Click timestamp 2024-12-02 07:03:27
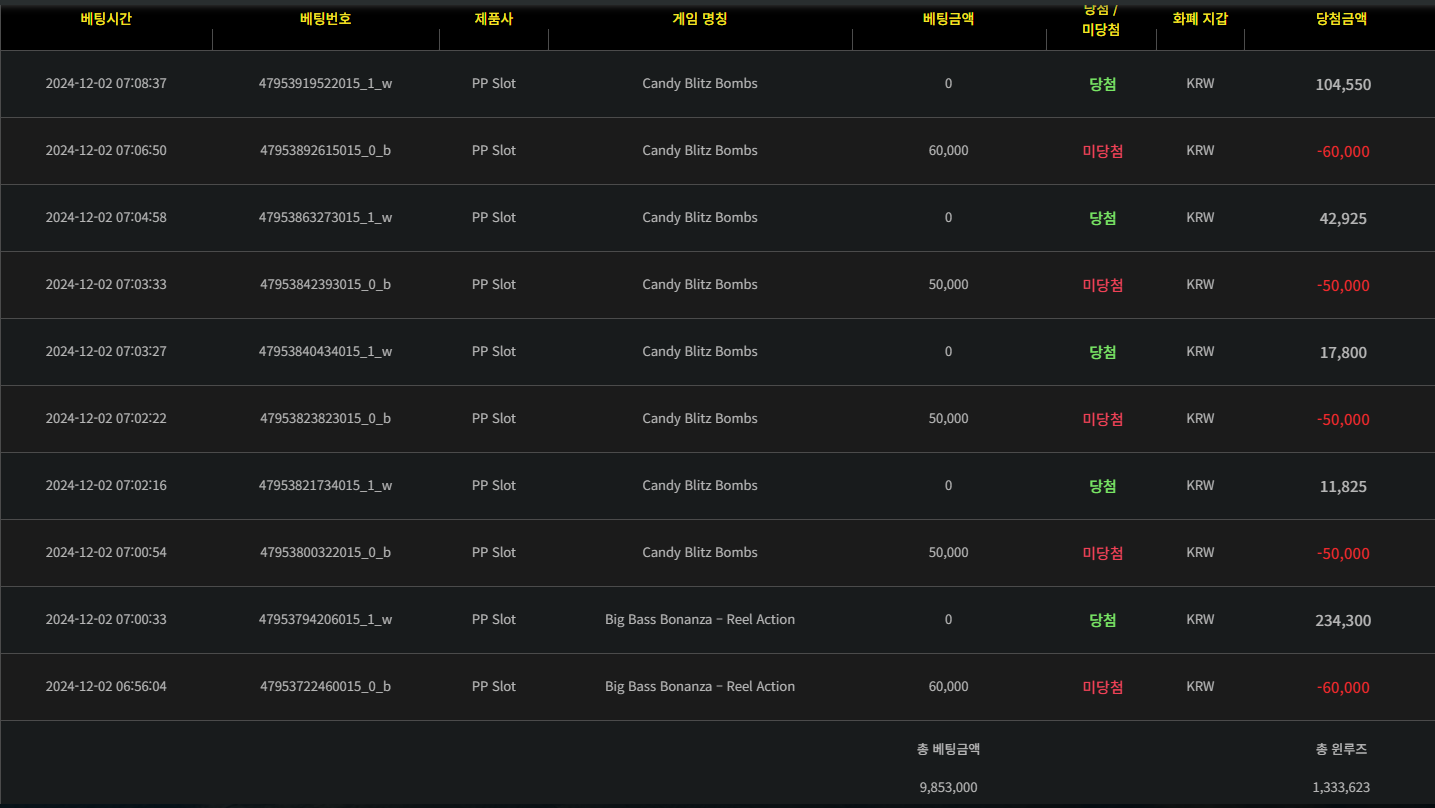The height and width of the screenshot is (808, 1435). click(x=106, y=352)
